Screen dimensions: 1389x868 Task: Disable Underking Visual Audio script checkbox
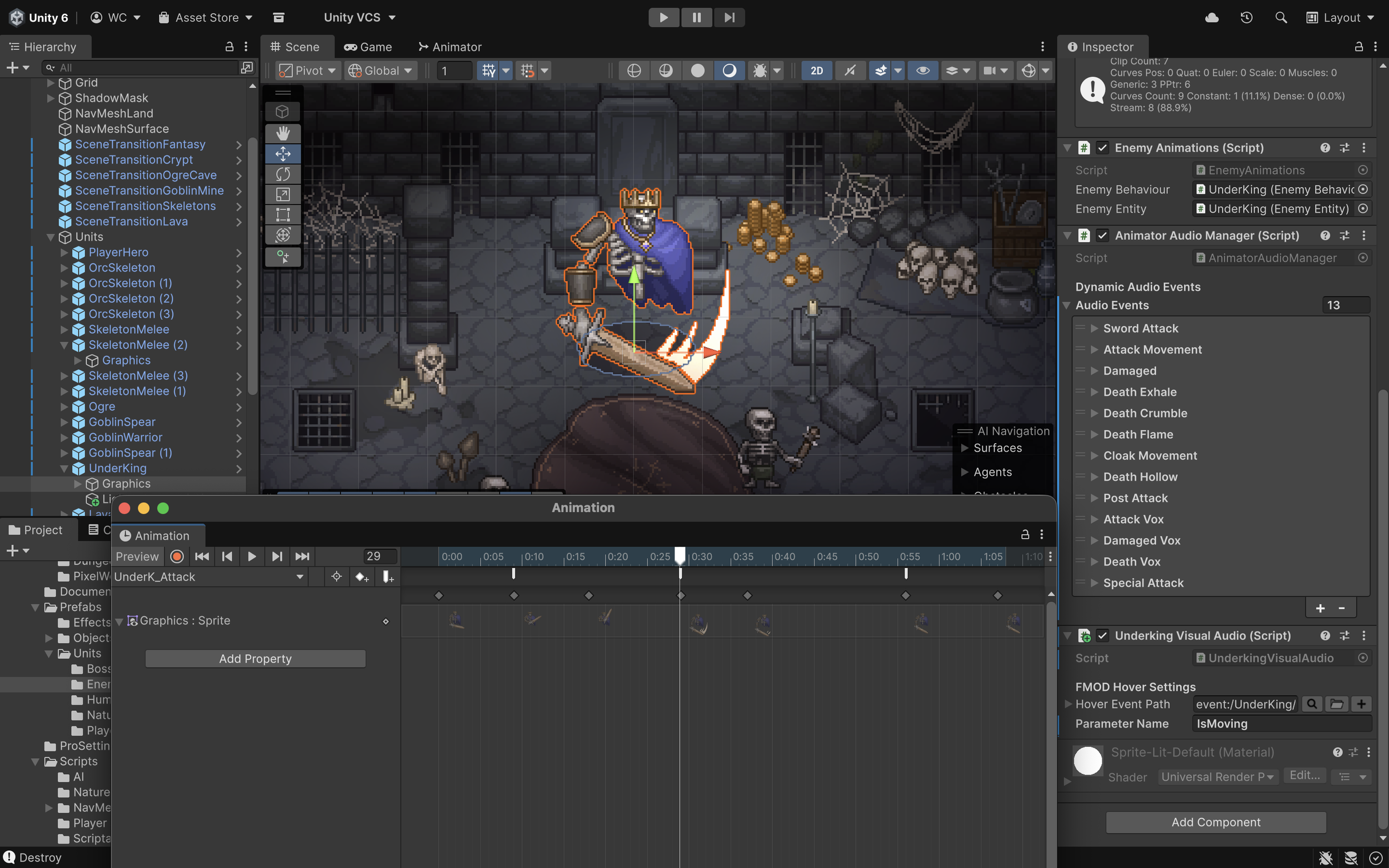(x=1102, y=635)
